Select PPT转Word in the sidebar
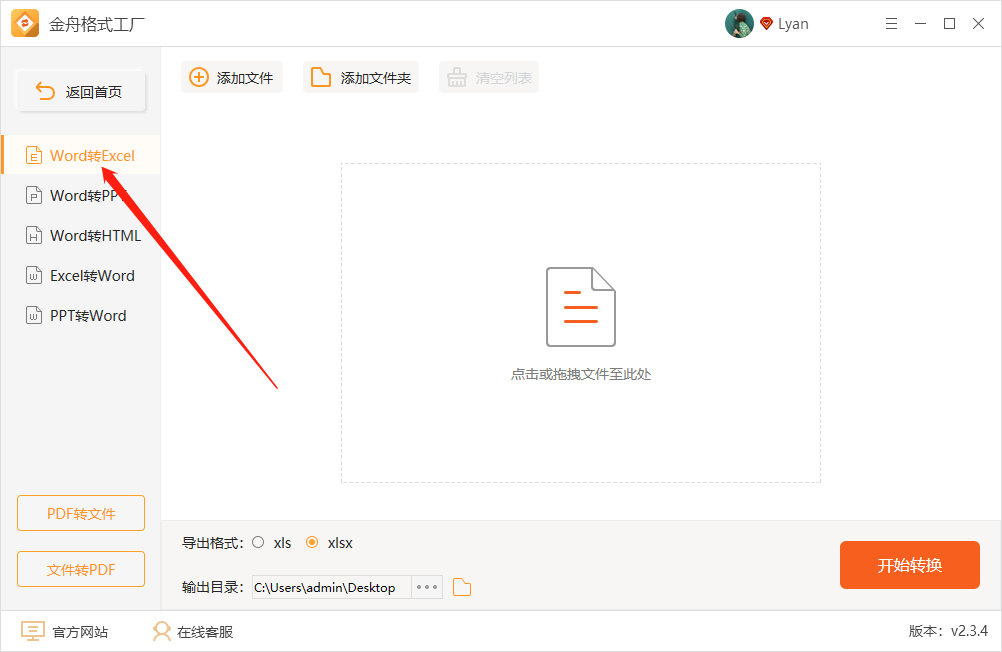1002x652 pixels. point(81,315)
